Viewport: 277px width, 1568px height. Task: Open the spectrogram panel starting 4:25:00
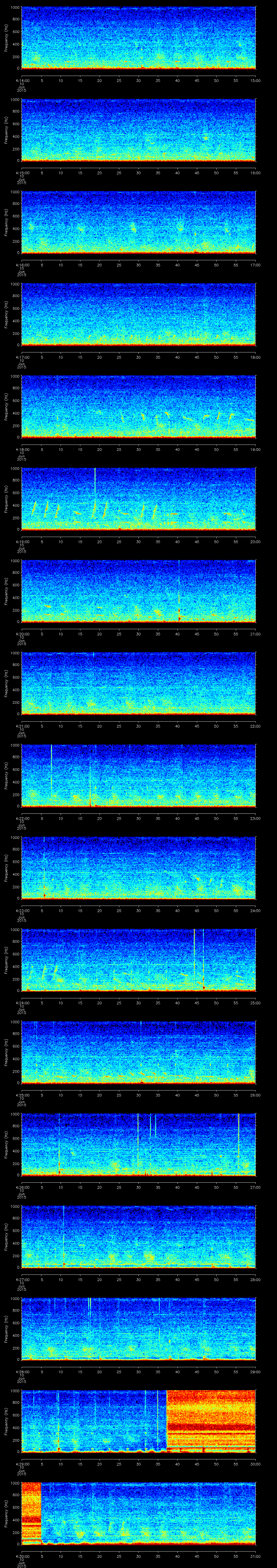pos(138,1052)
